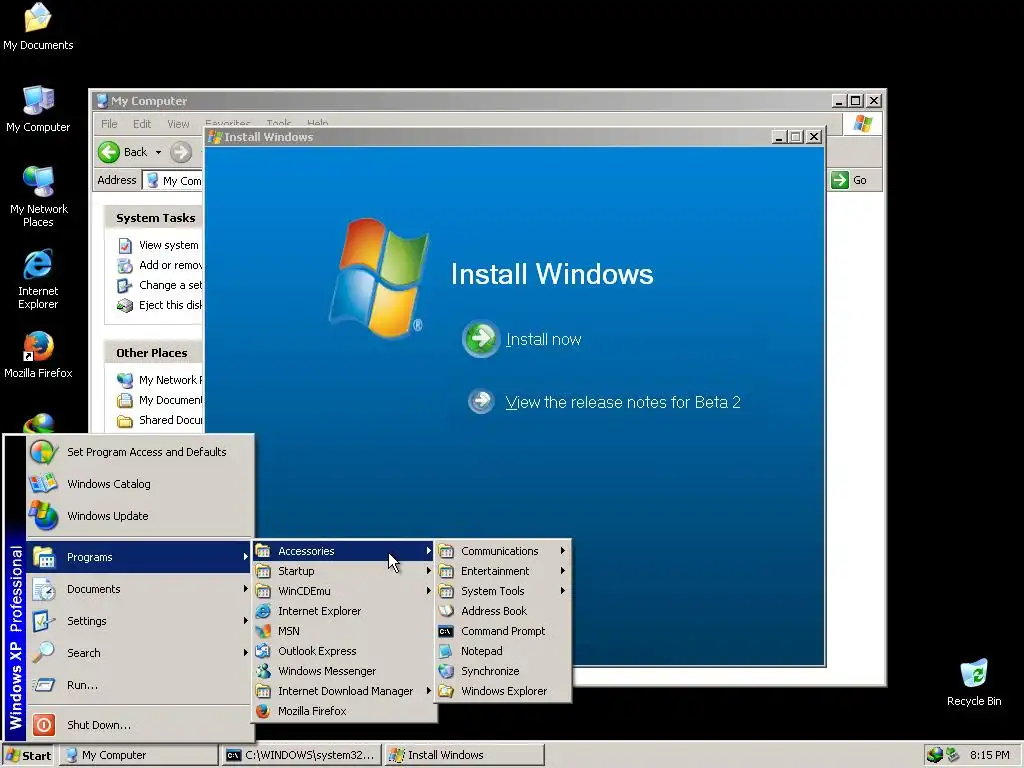Click the Address bar field
This screenshot has width=1024, height=768.
coord(173,181)
